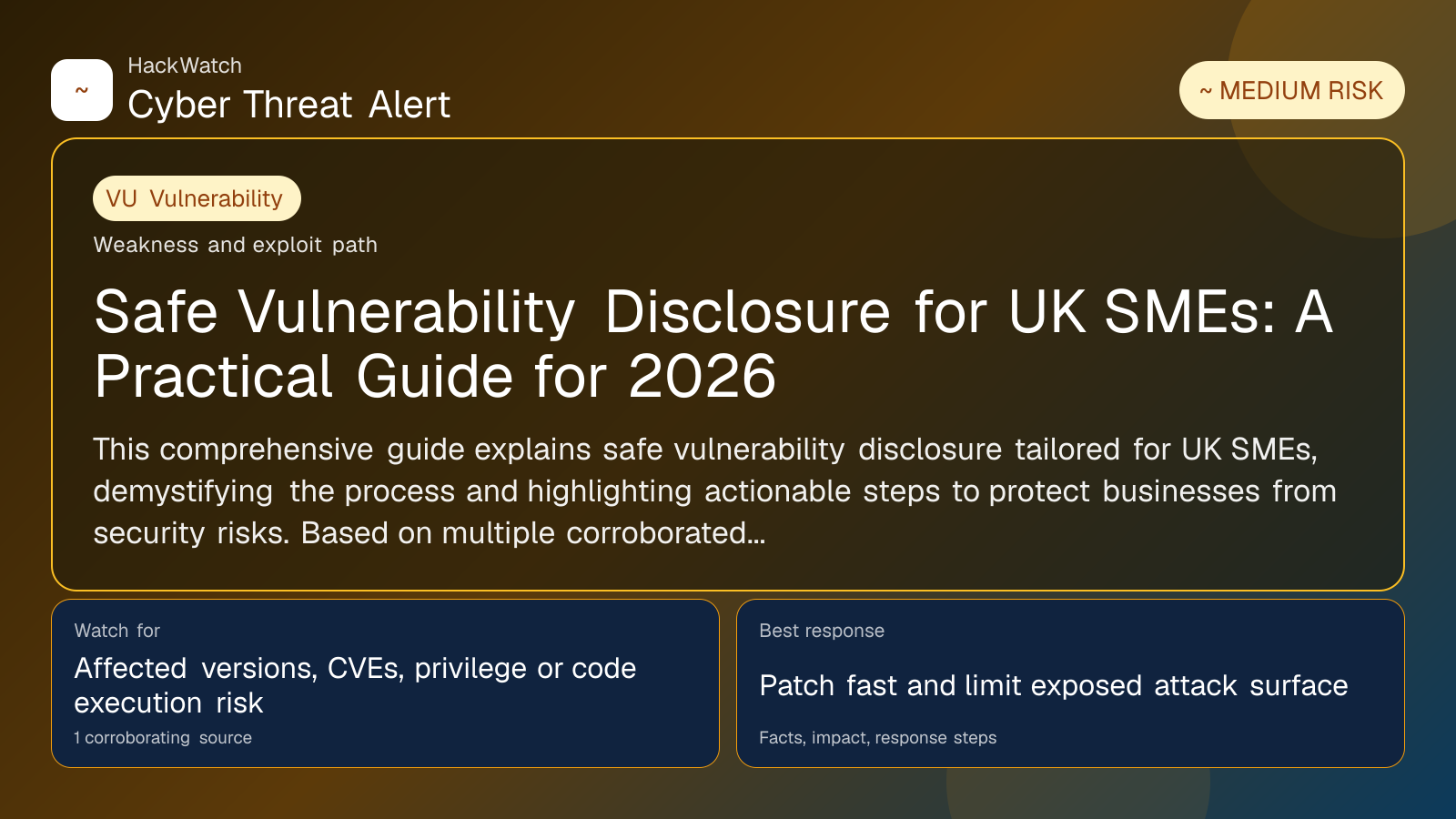
Task: Open the Cyber Threat Alert heading
Action: coord(288,105)
